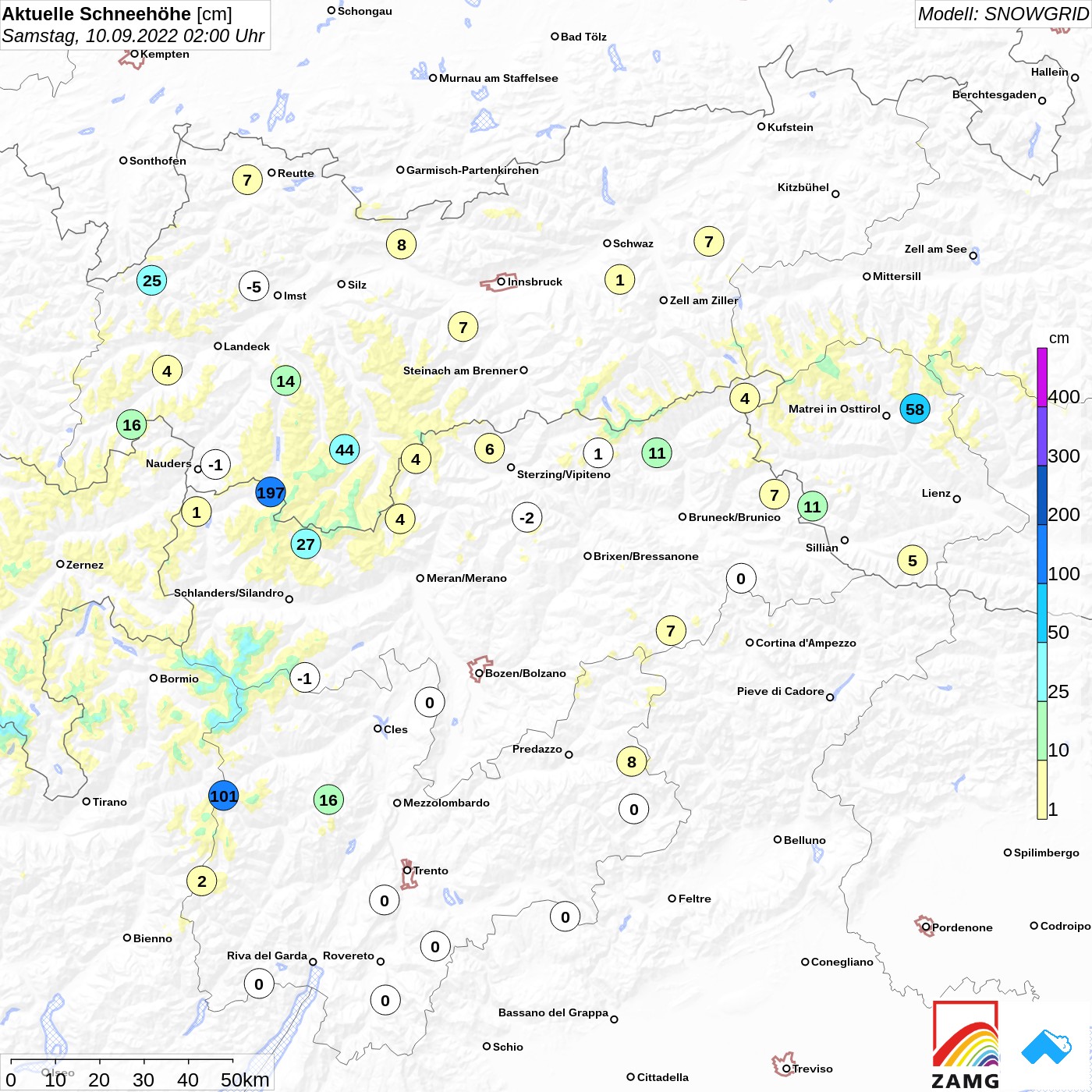
Task: Click the dark blue 200 cm legend color
Action: [x=1042, y=495]
